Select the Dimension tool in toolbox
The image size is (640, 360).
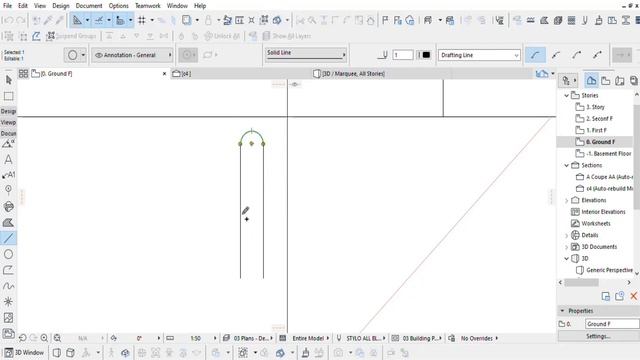click(8, 144)
